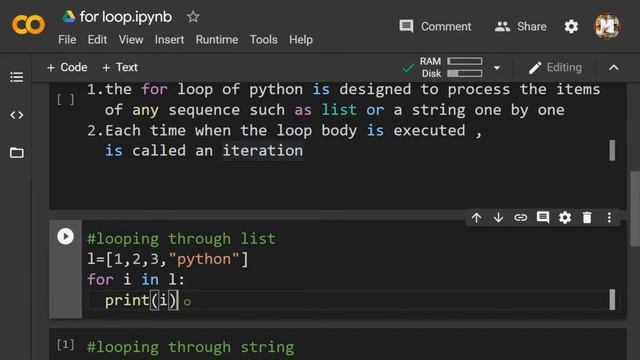The height and width of the screenshot is (360, 640).
Task: Star the for loop.ipynb notebook
Action: [193, 17]
